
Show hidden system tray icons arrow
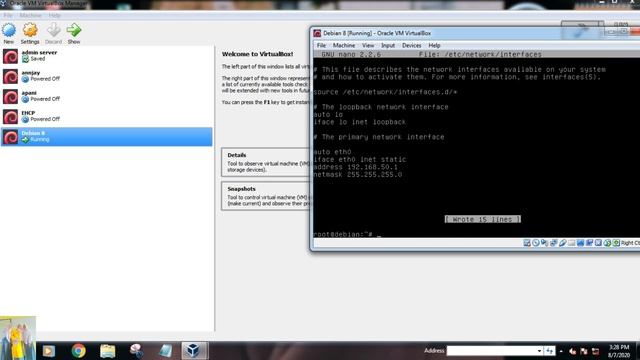[x=561, y=351]
